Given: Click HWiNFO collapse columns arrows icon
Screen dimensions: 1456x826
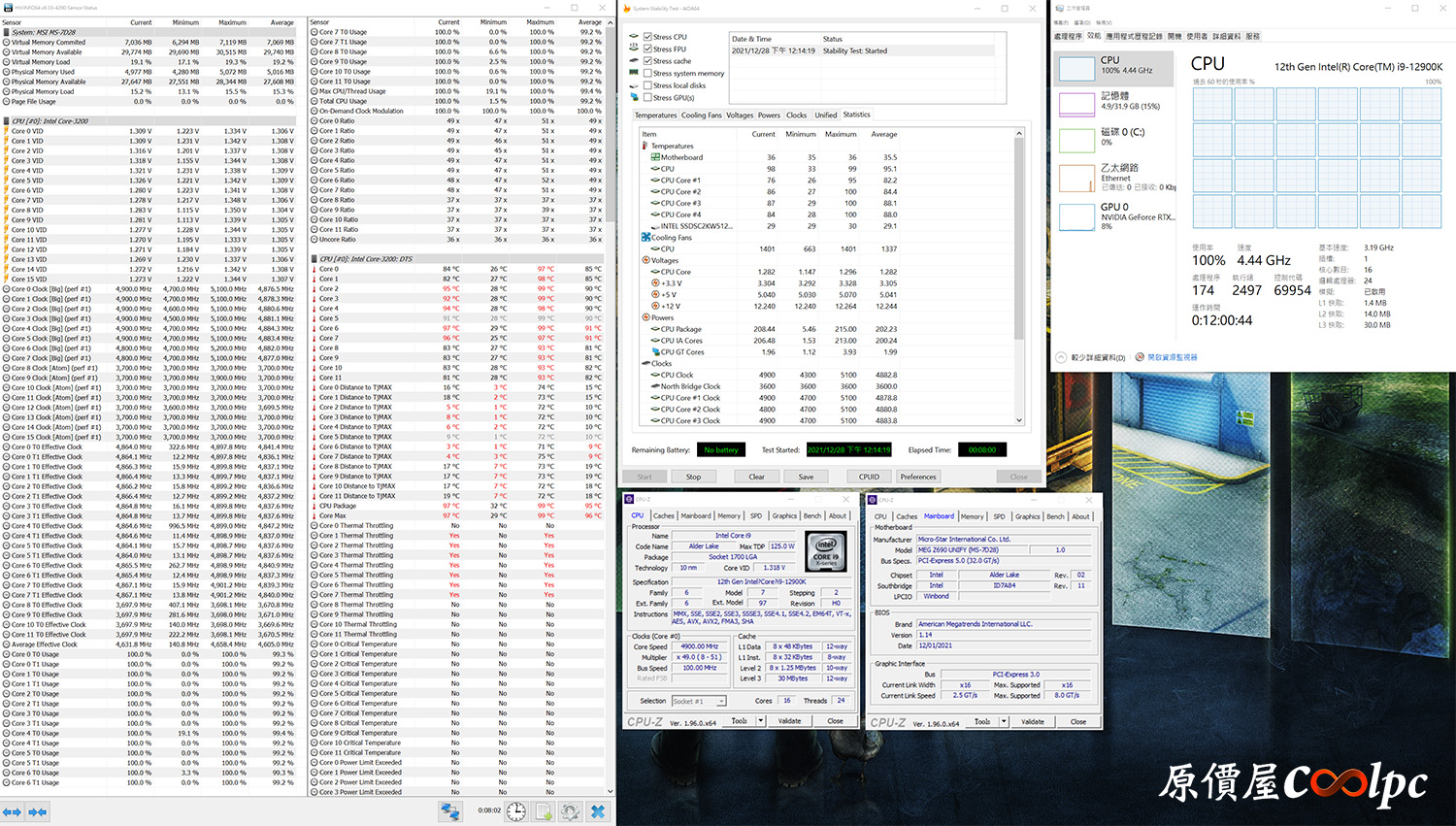Looking at the screenshot, I should [38, 811].
